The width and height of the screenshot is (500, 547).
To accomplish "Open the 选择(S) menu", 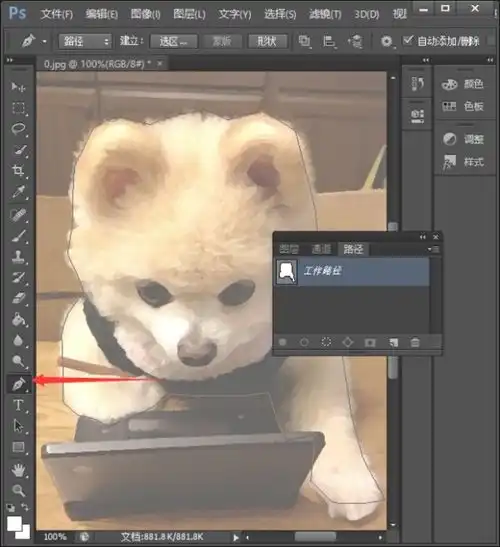I will pos(280,14).
